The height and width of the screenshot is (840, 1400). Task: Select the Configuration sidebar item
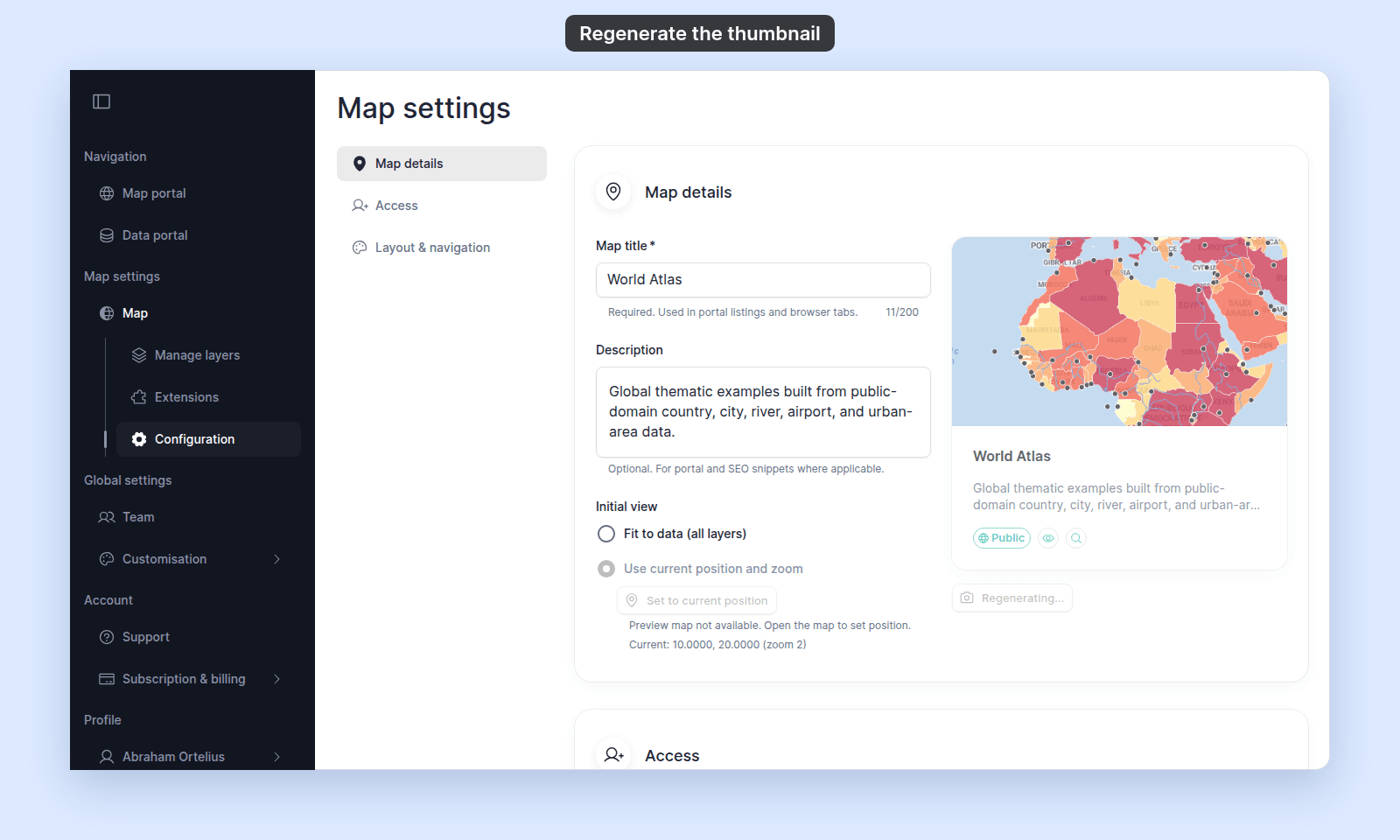(208, 439)
